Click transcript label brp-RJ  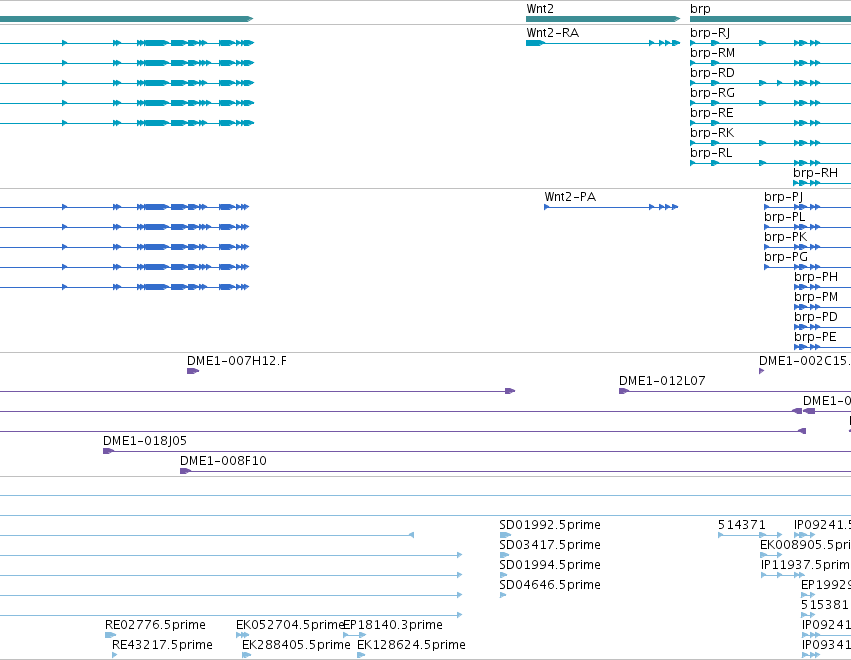pyautogui.click(x=709, y=33)
